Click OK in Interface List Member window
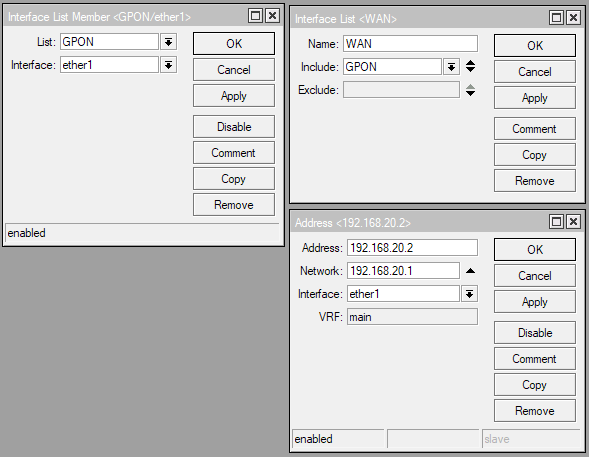This screenshot has width=589, height=457. (234, 44)
